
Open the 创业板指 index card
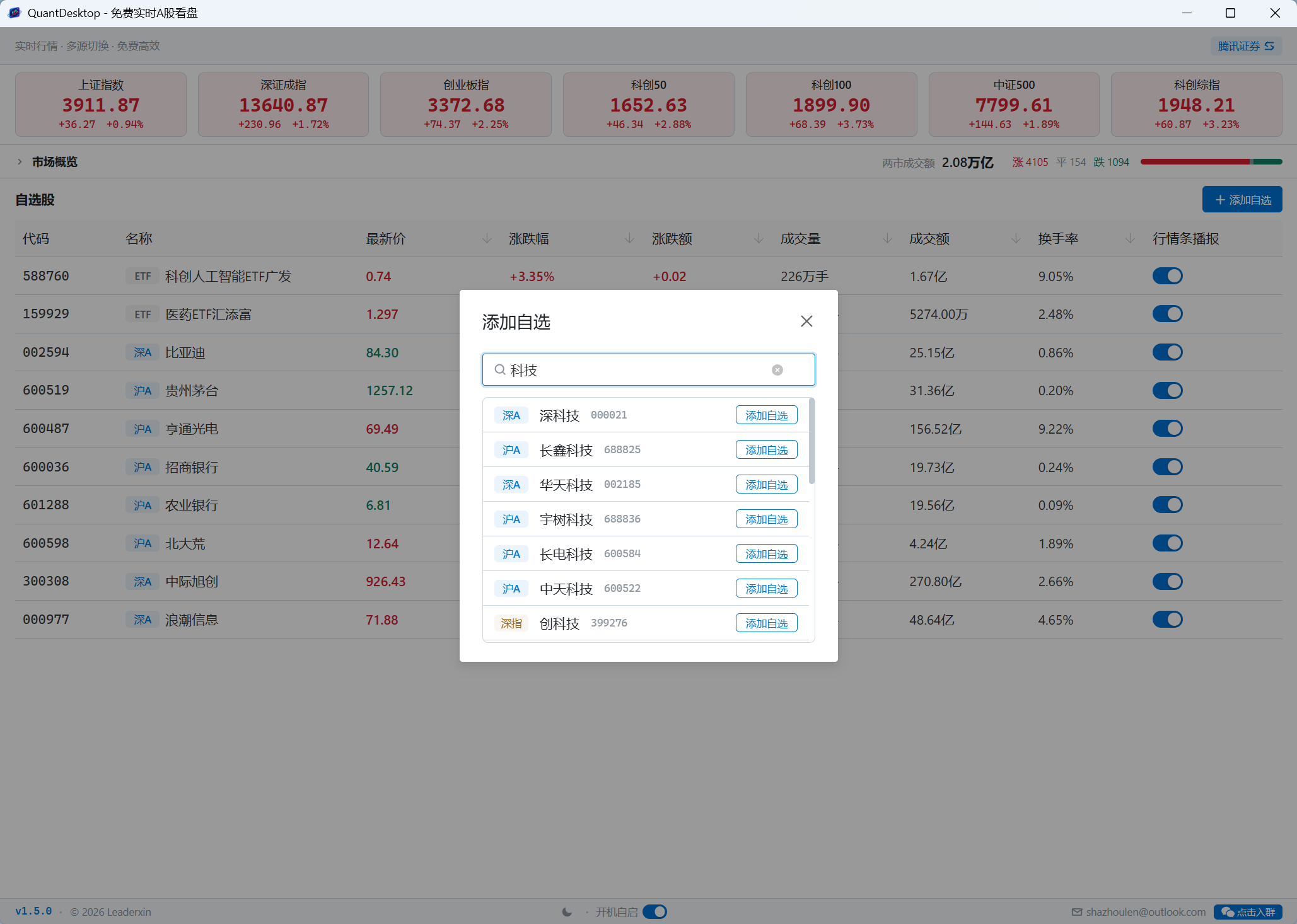tap(466, 105)
